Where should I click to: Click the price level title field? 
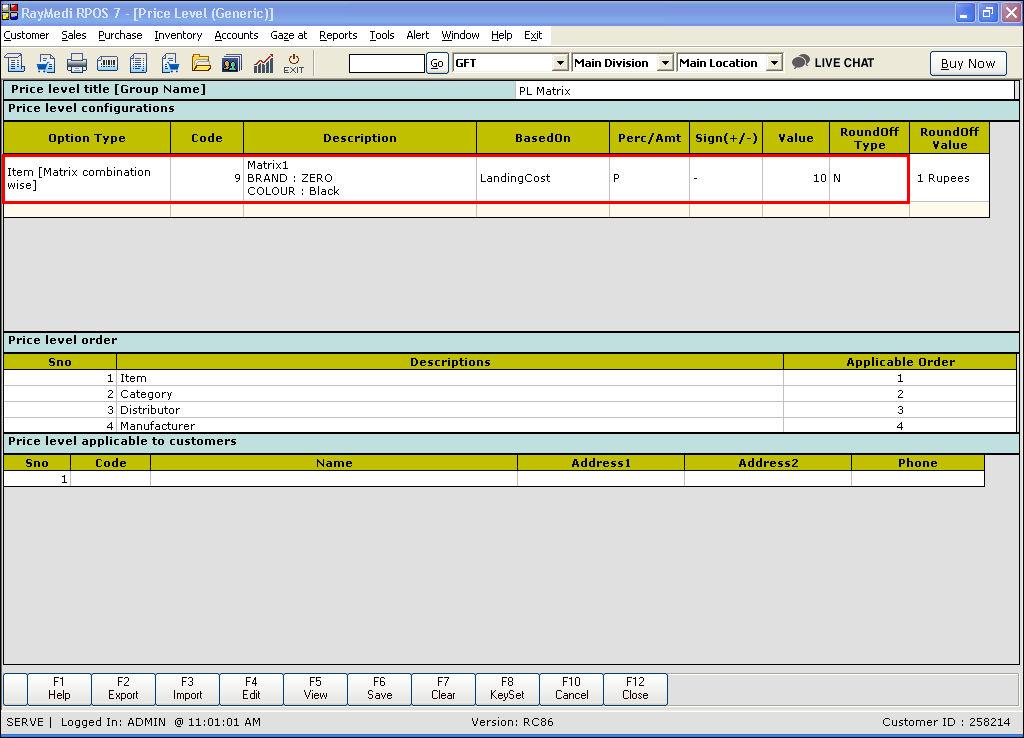click(764, 91)
